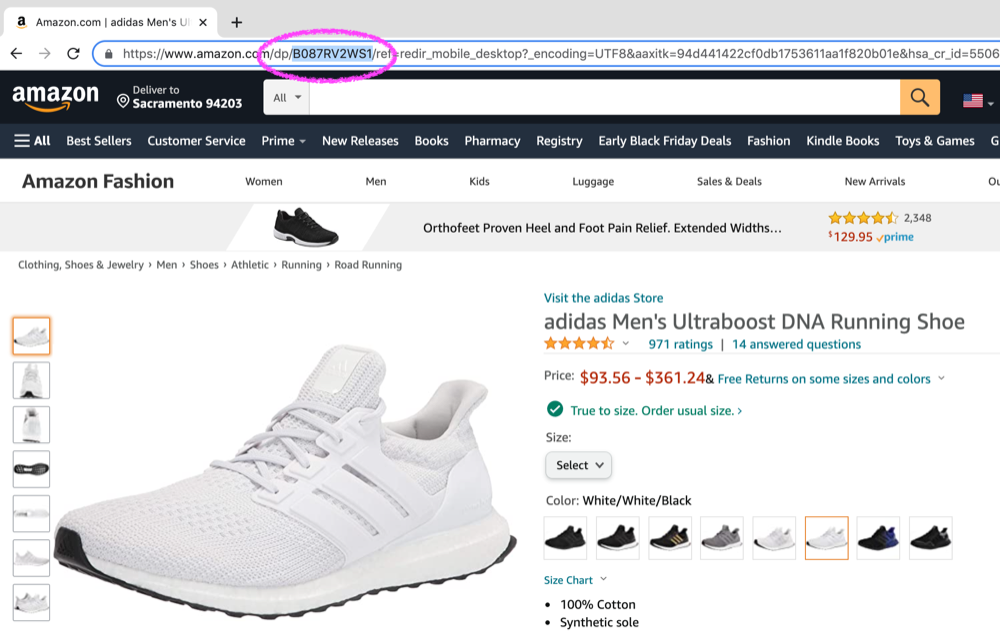The height and width of the screenshot is (633, 1000).
Task: Select the black with gold stripes swatch
Action: tap(670, 538)
